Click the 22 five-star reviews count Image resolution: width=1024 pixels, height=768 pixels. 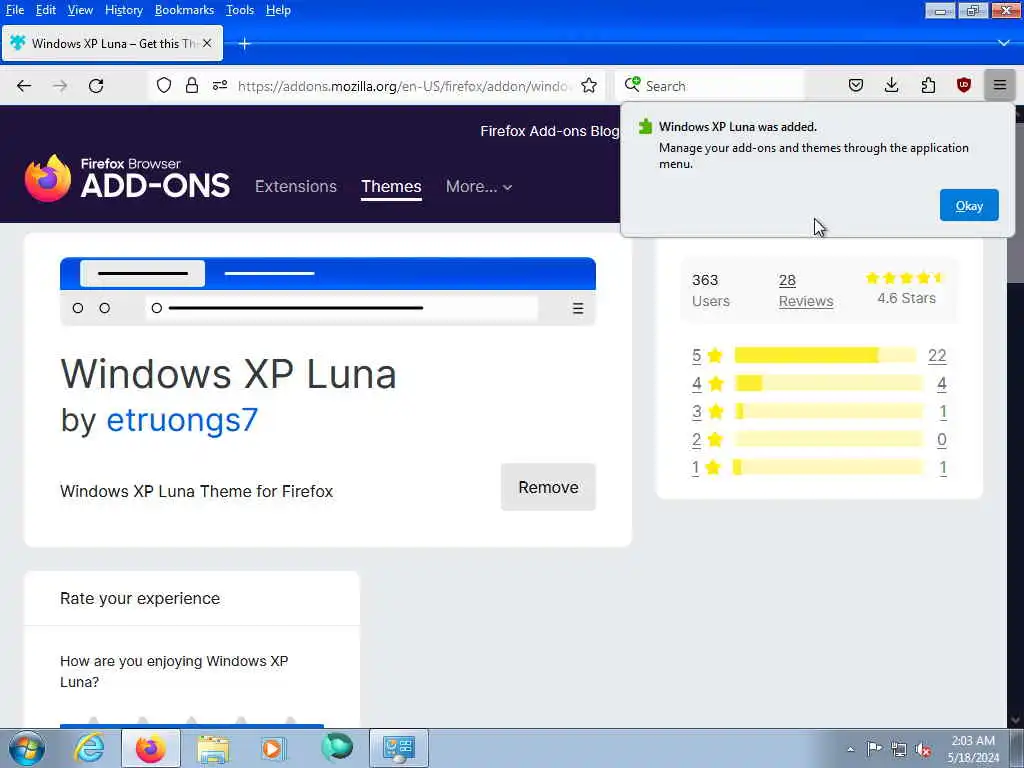tap(937, 355)
